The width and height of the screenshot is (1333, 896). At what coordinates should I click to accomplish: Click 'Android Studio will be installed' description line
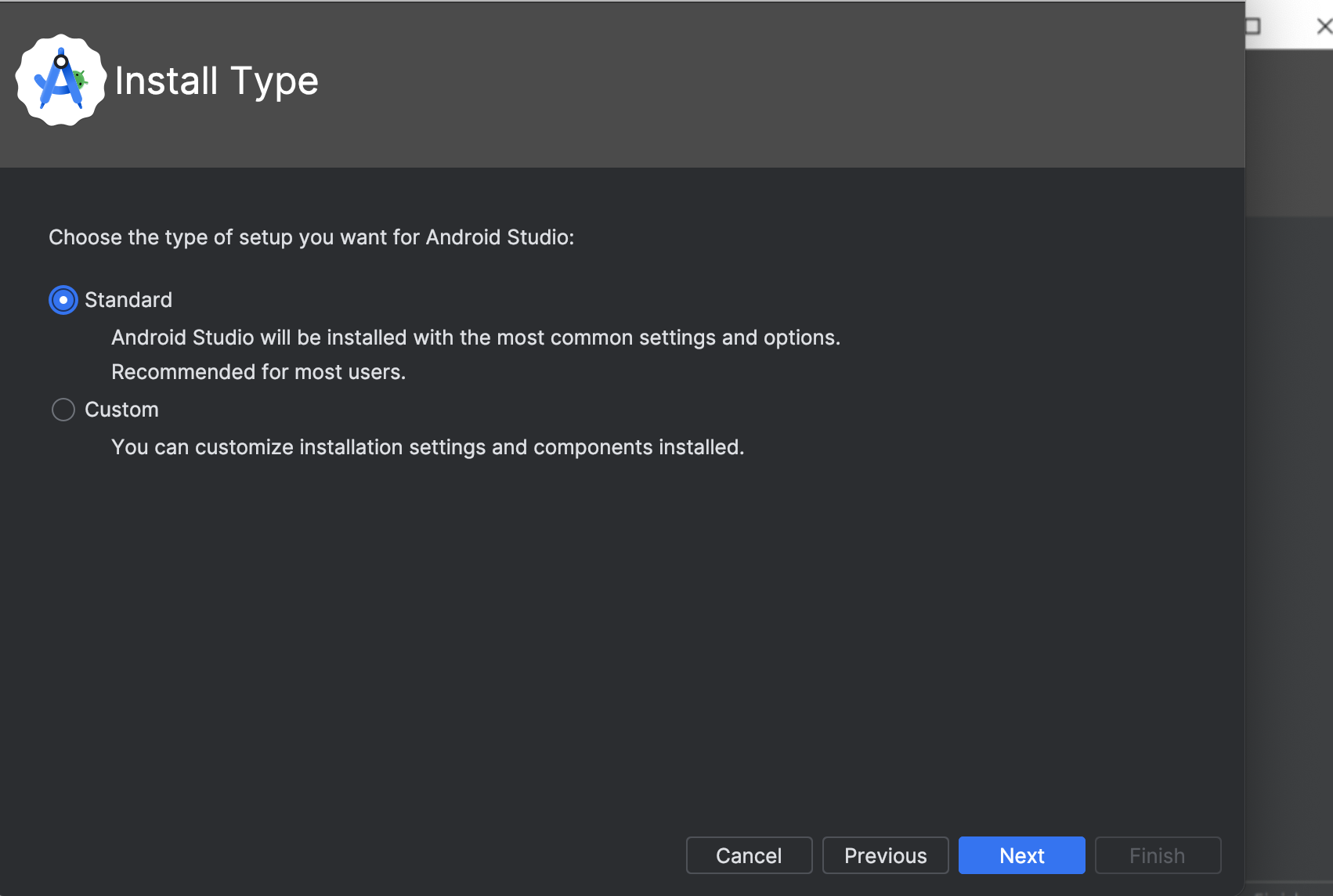click(x=476, y=338)
